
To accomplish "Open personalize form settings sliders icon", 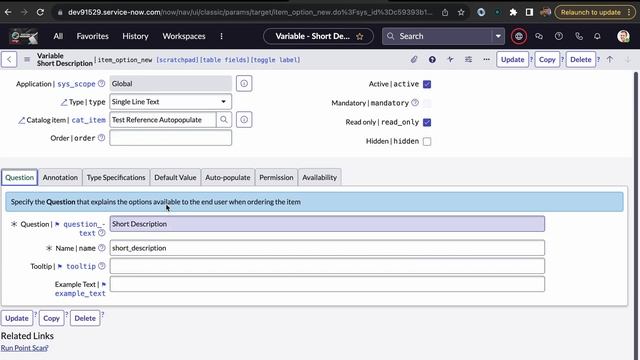I will pos(468,60).
